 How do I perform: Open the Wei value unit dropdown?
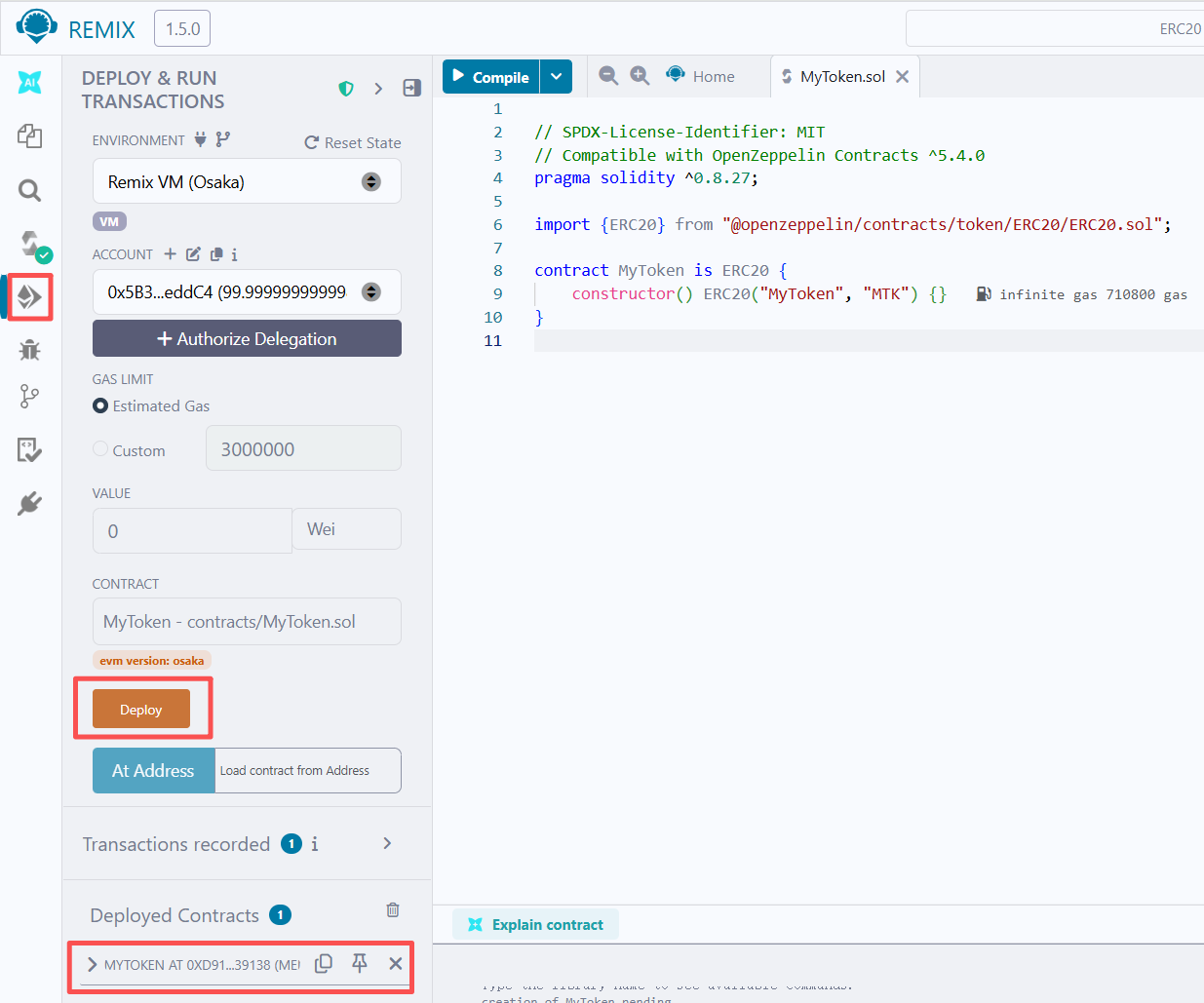point(347,529)
